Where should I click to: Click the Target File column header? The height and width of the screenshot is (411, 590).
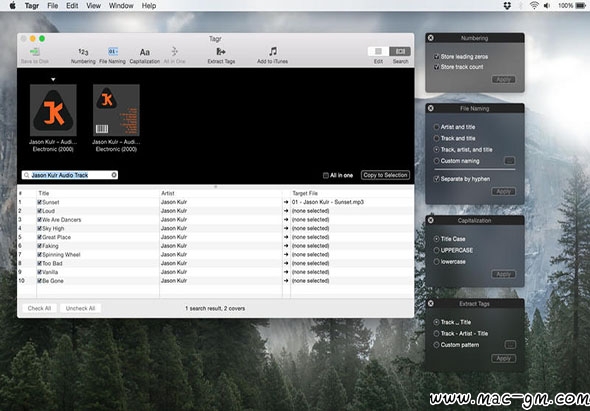pos(352,193)
